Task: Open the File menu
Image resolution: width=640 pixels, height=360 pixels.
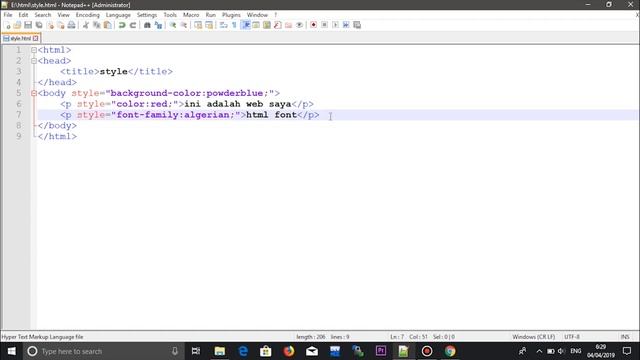Action: (8, 15)
